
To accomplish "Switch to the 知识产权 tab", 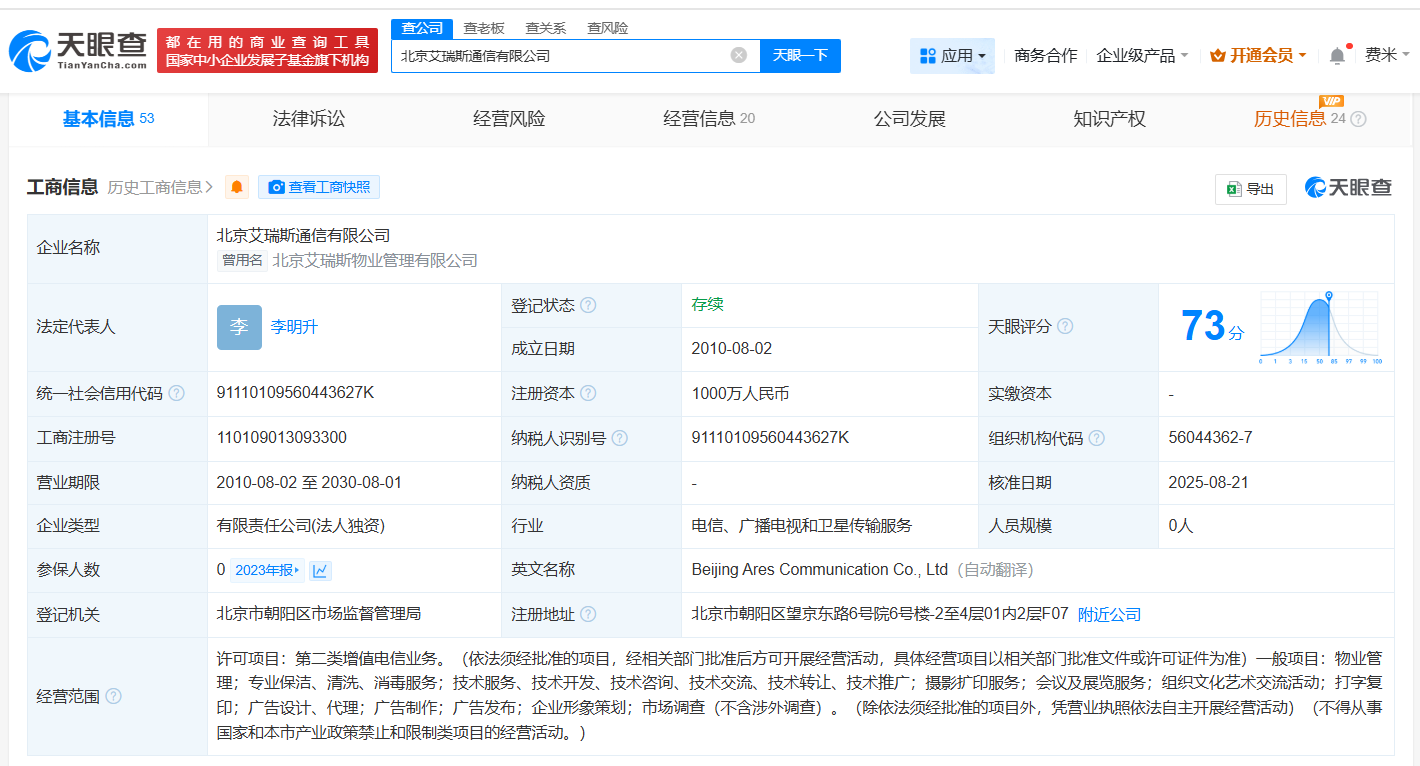I will [x=1109, y=118].
